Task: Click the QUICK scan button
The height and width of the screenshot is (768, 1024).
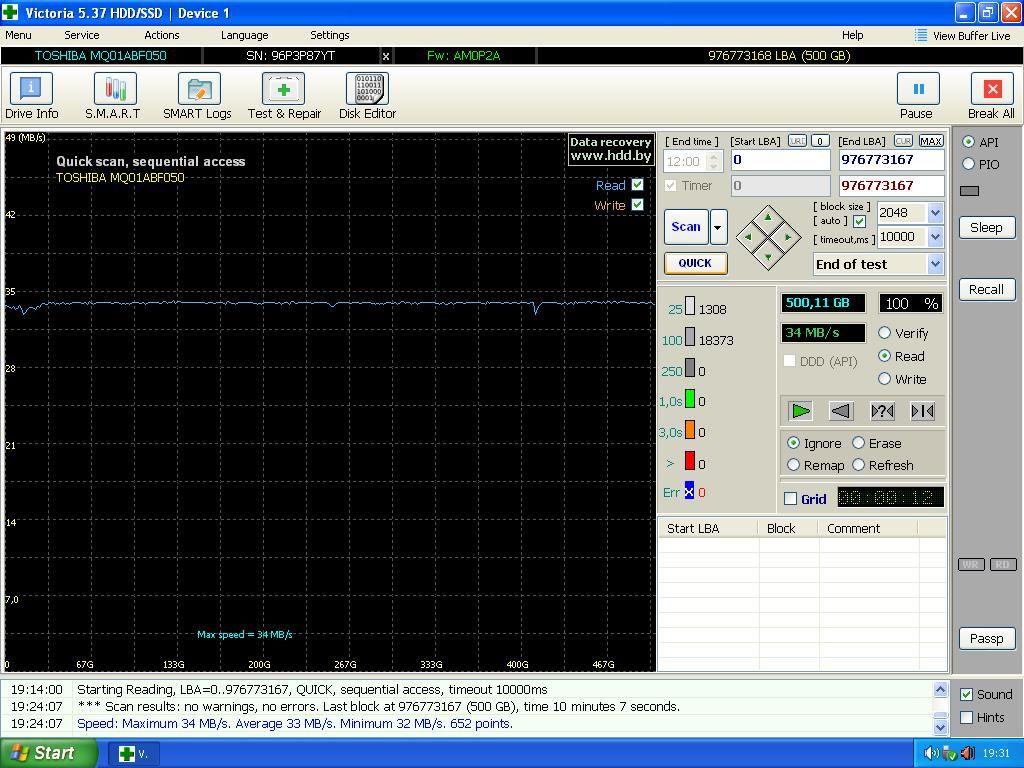Action: (x=696, y=263)
